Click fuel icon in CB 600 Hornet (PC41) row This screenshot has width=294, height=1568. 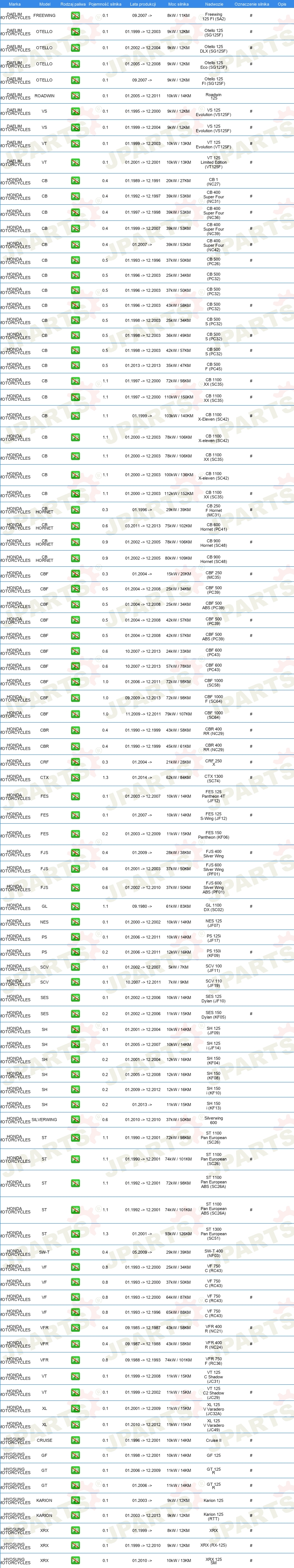point(75,526)
